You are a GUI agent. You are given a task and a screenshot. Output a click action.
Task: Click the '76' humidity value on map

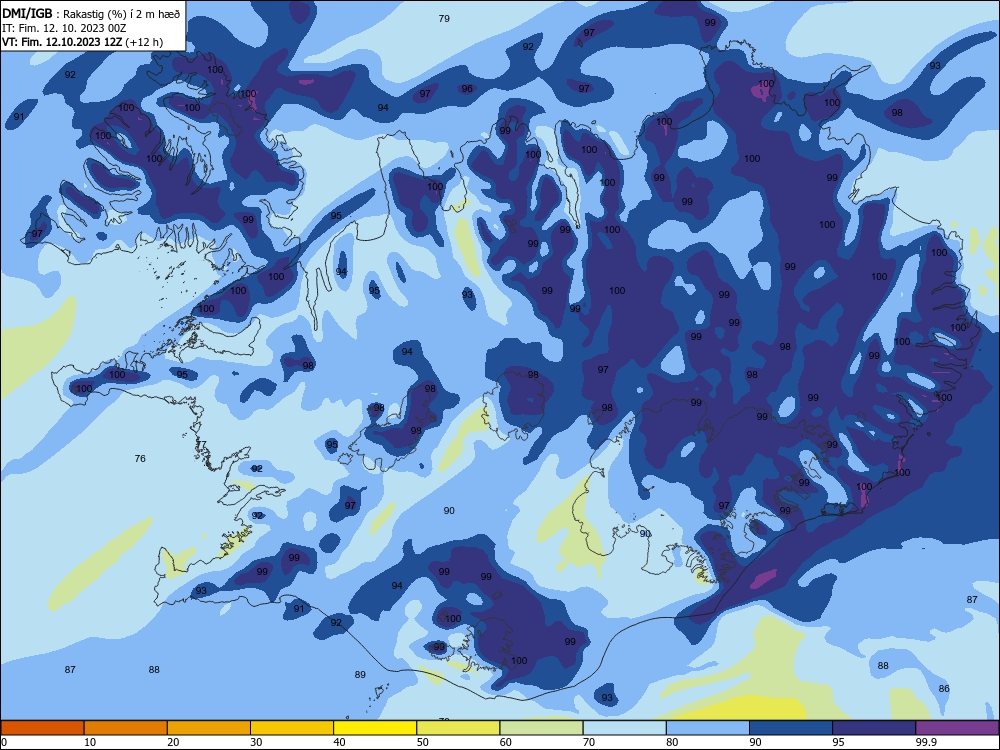(x=140, y=458)
